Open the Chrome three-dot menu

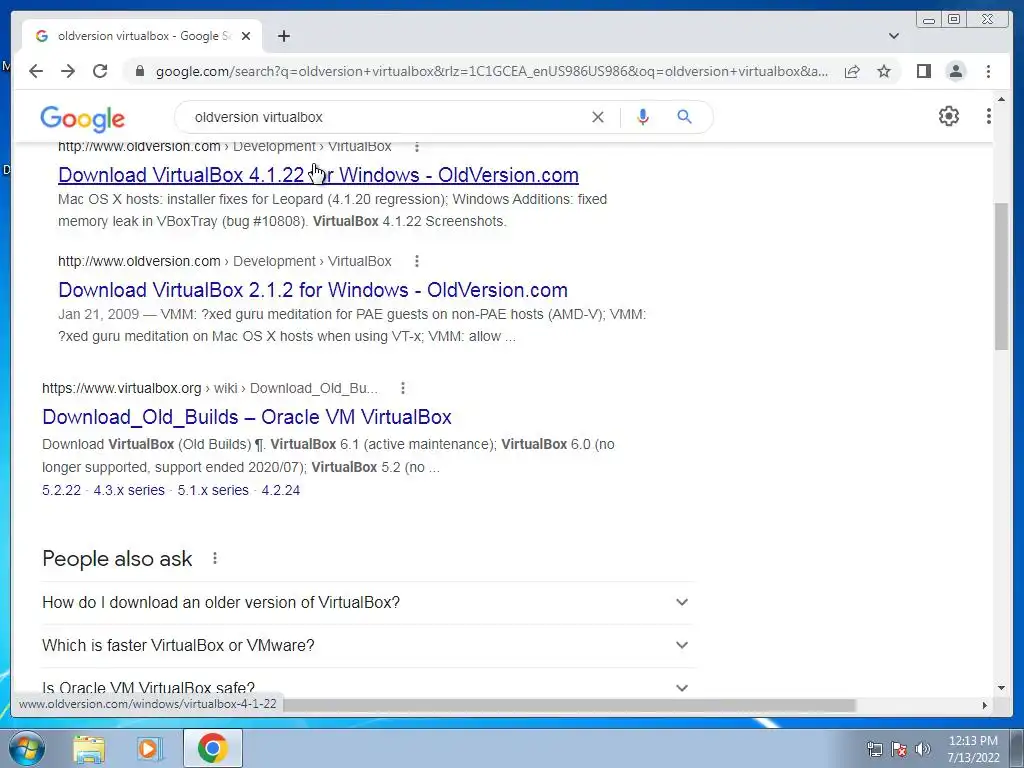(x=988, y=71)
